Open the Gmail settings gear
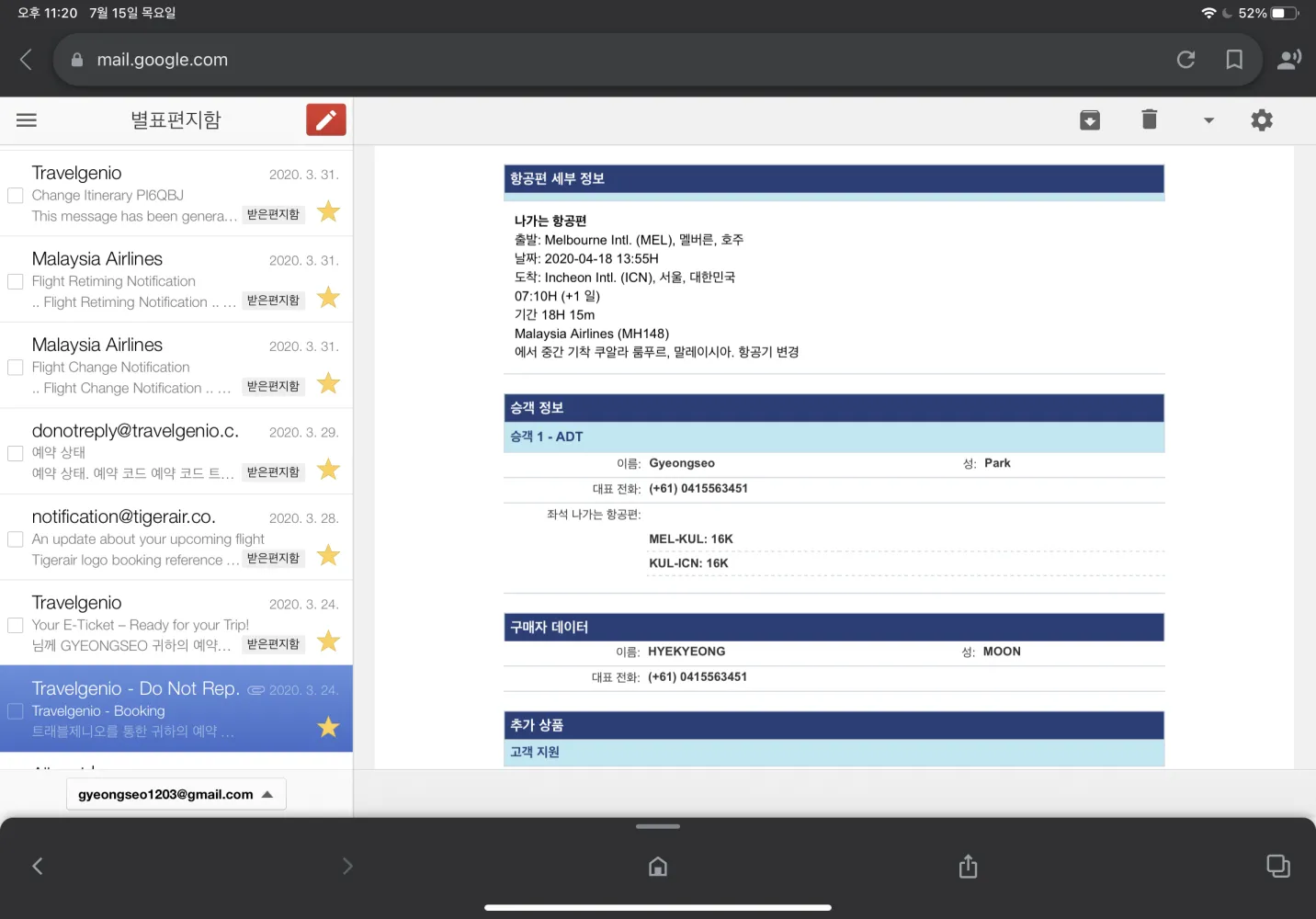The height and width of the screenshot is (919, 1316). pos(1262,120)
